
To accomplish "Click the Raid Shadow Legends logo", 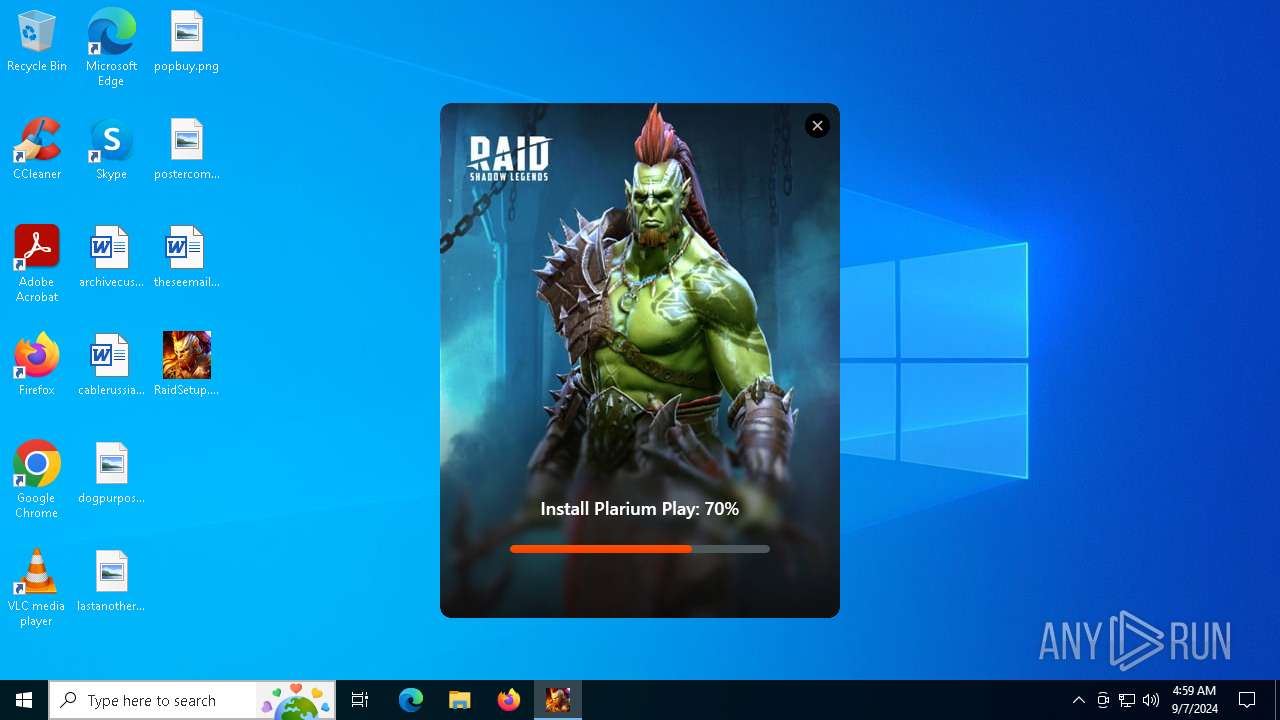I will (x=509, y=159).
